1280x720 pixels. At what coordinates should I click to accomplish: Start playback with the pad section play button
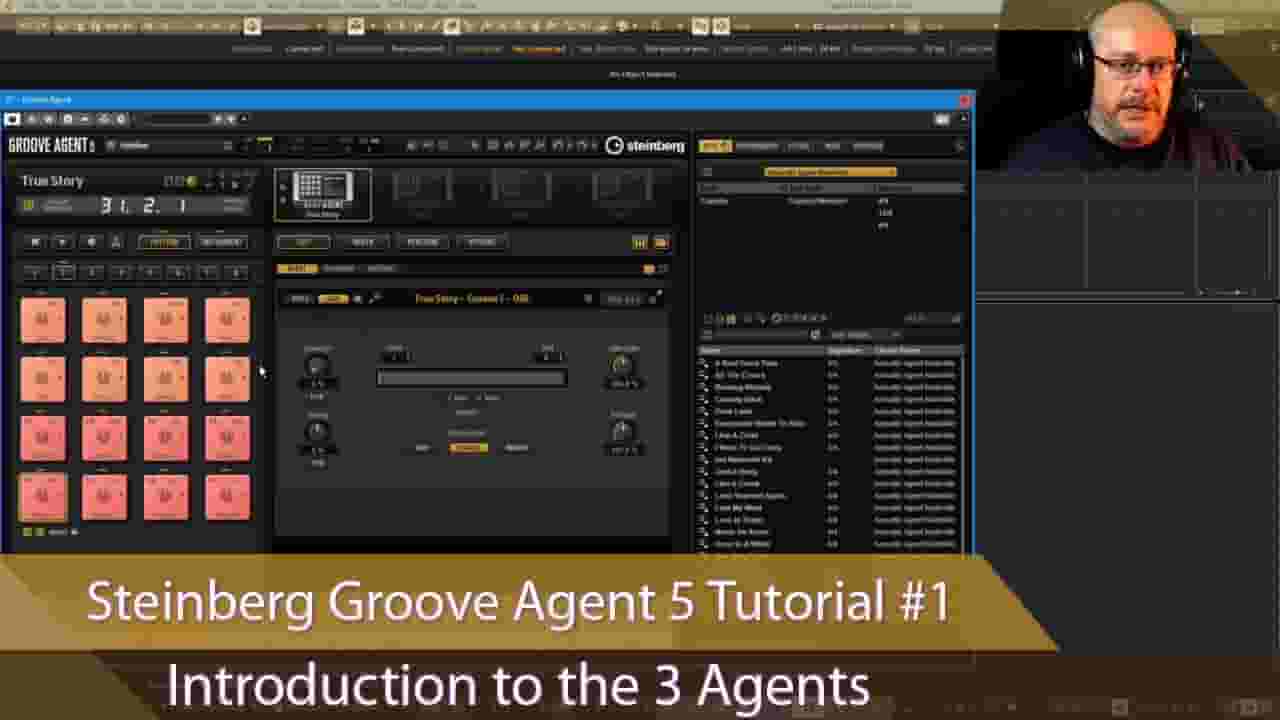point(62,242)
